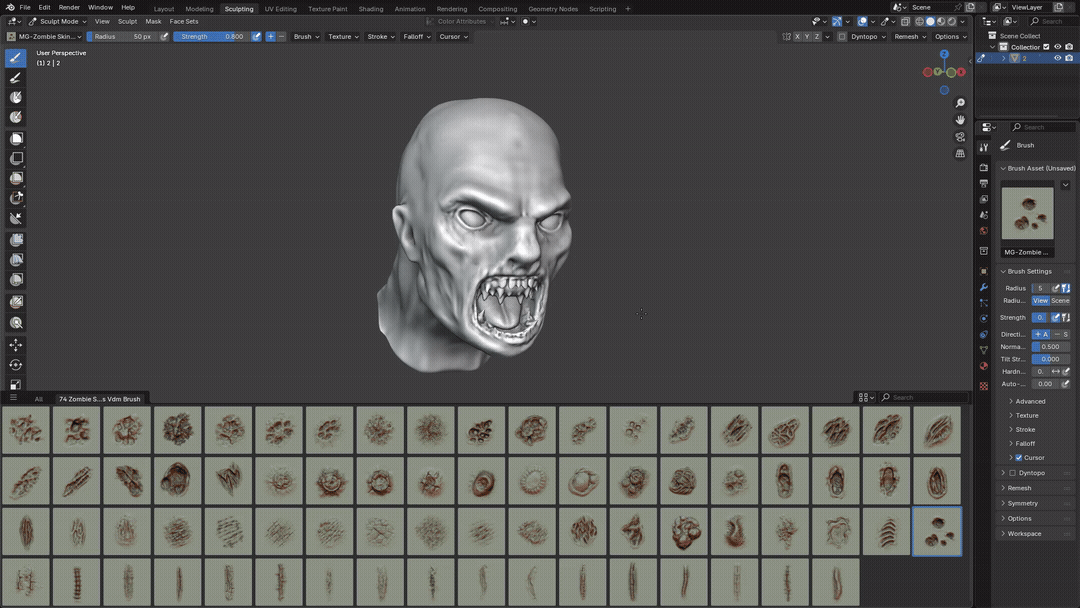Click the brush shelf Search field
Image resolution: width=1080 pixels, height=608 pixels.
tap(923, 397)
